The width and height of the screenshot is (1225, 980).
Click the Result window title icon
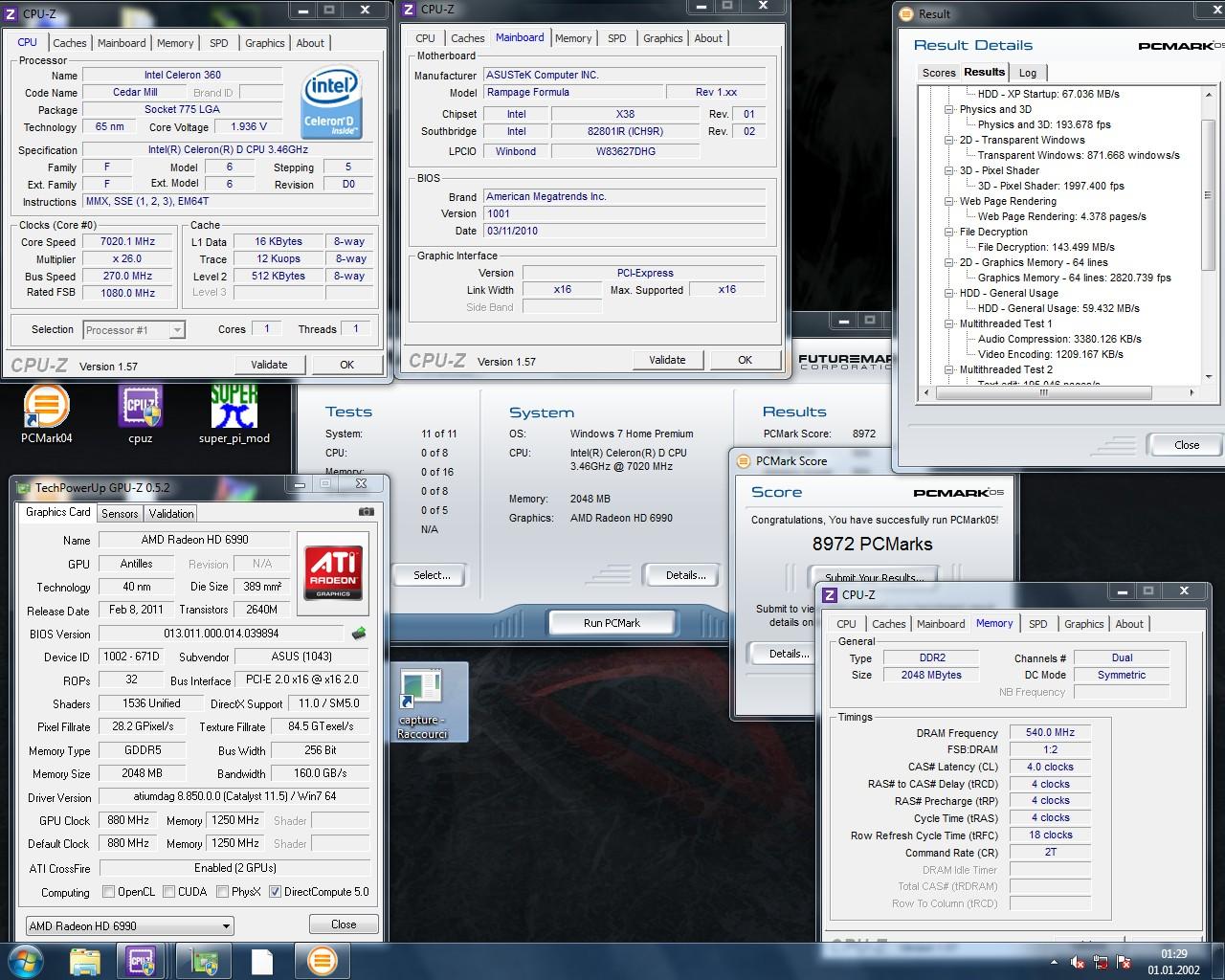point(907,14)
